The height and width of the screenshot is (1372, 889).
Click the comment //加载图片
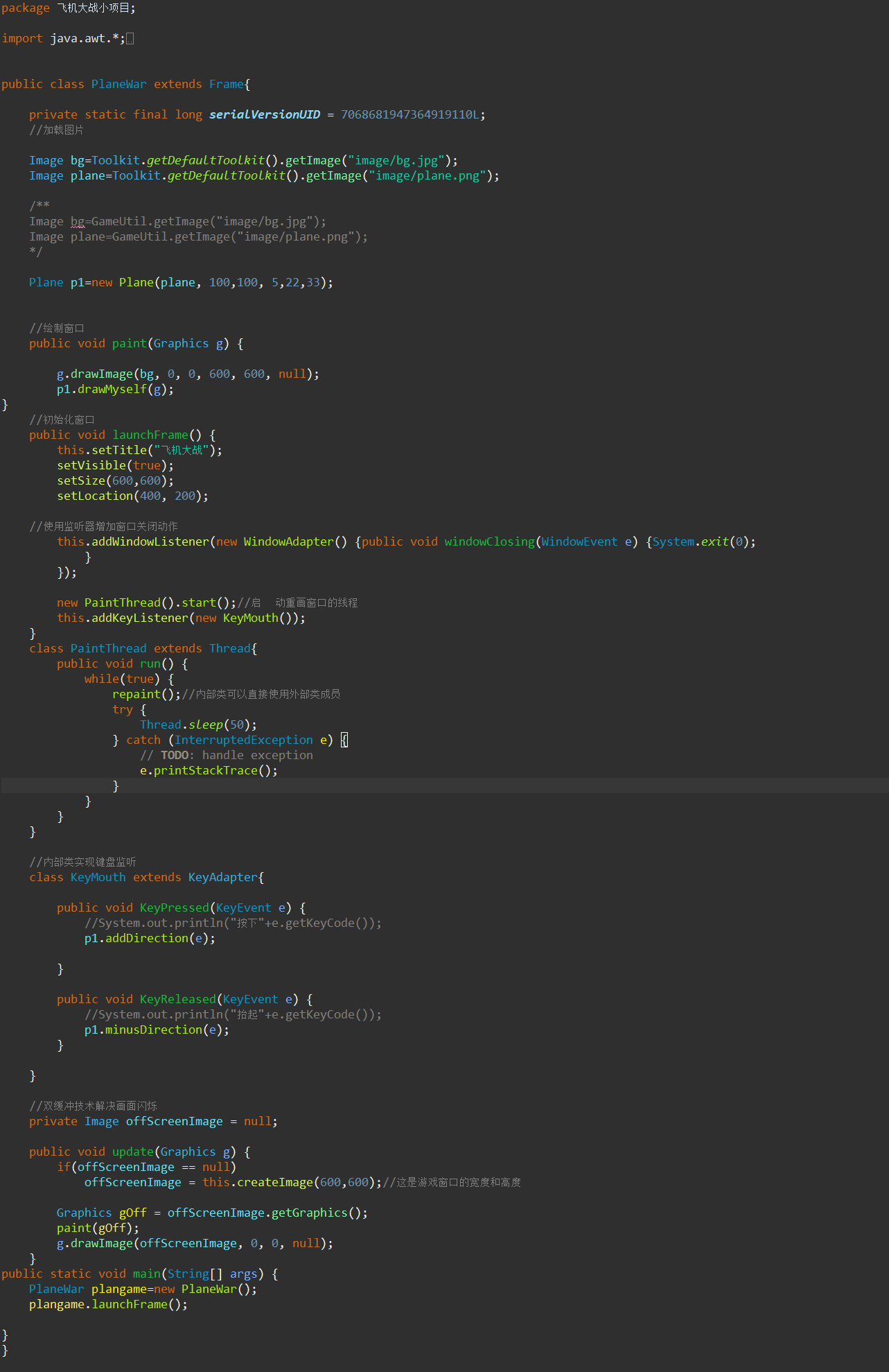[x=57, y=130]
